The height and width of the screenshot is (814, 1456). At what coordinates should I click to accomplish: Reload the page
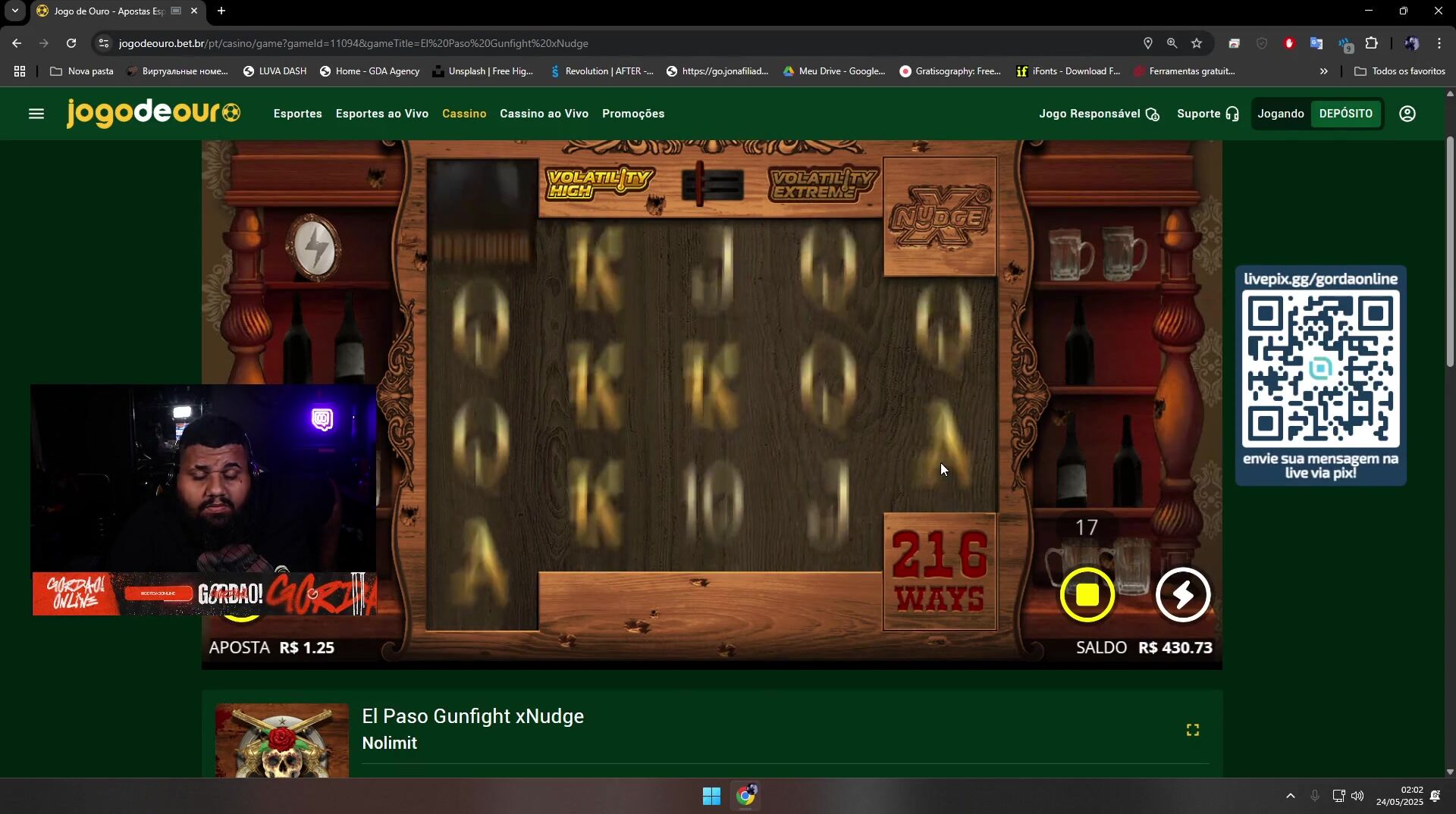tap(71, 43)
